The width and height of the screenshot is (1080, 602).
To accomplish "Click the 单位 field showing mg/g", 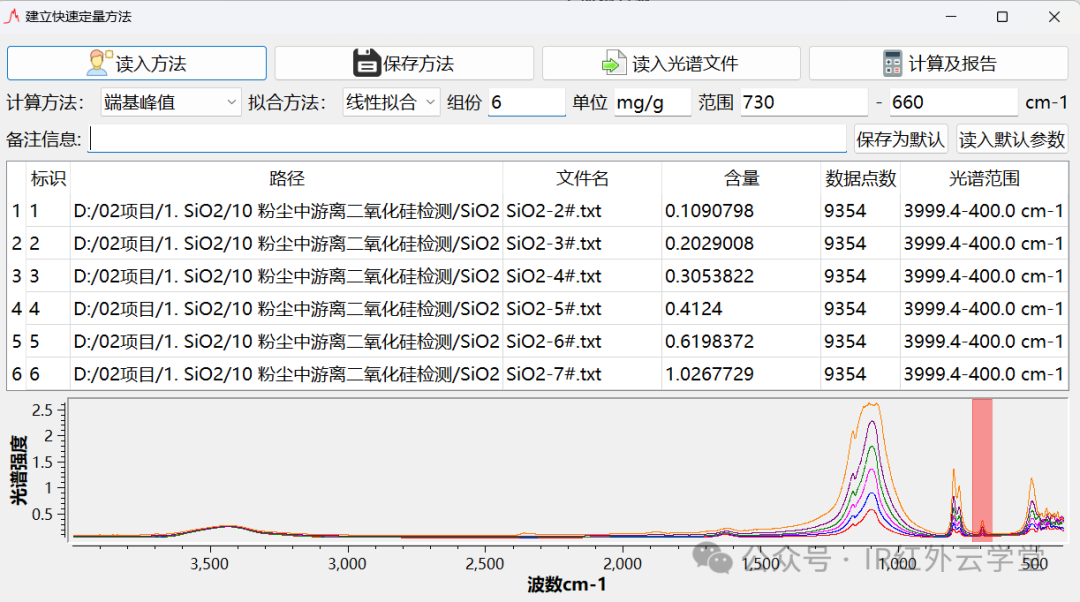I will point(652,103).
